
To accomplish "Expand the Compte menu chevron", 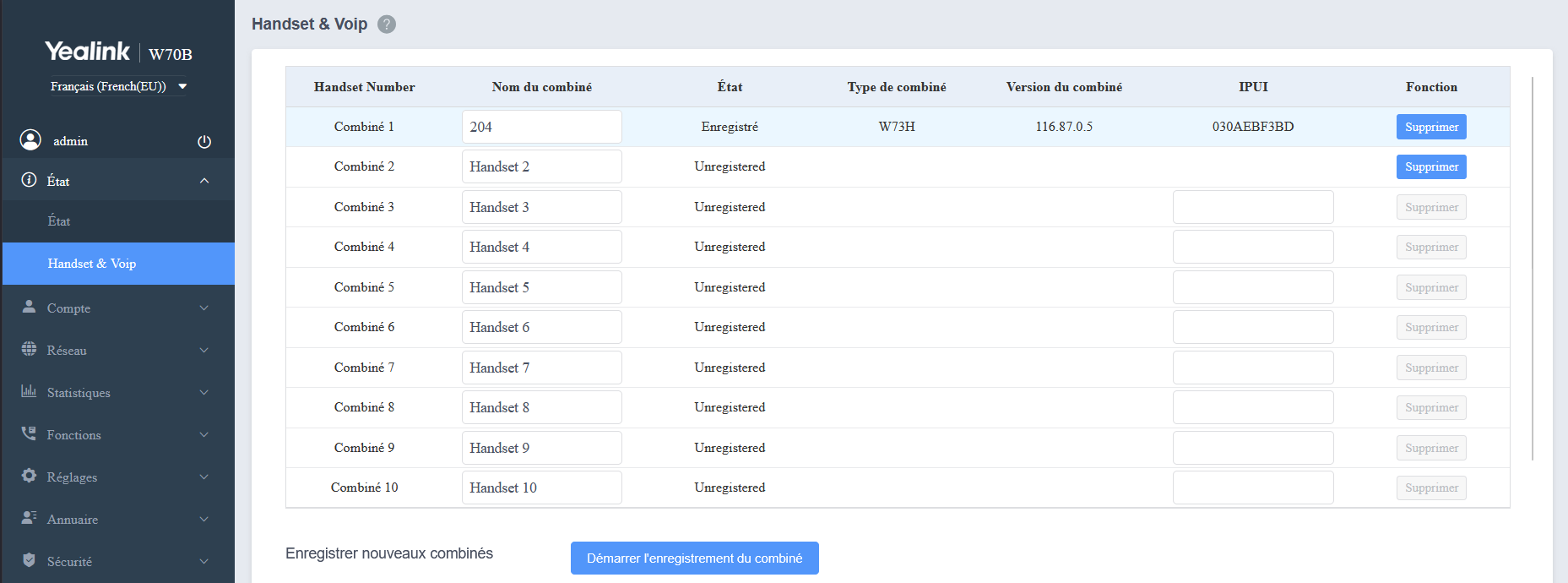I will point(204,308).
